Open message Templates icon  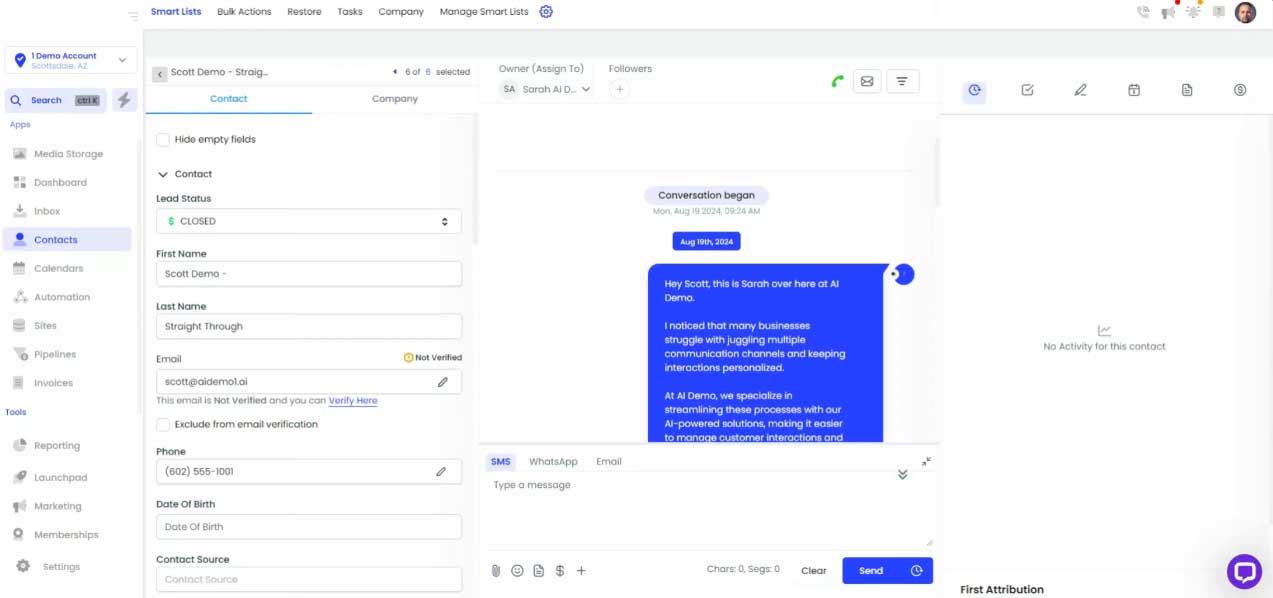point(538,570)
